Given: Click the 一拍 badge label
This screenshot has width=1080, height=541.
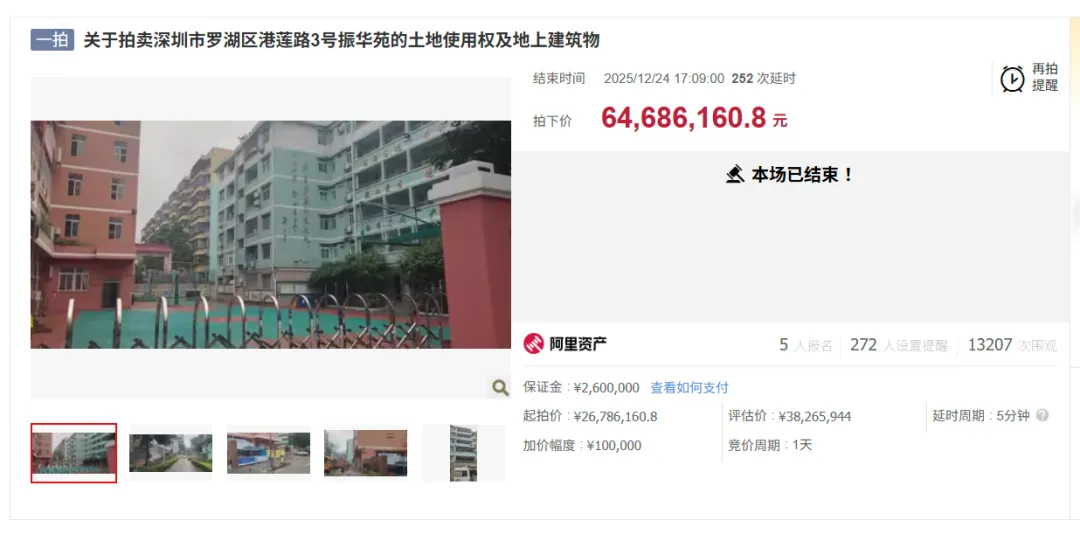Looking at the screenshot, I should 52,40.
